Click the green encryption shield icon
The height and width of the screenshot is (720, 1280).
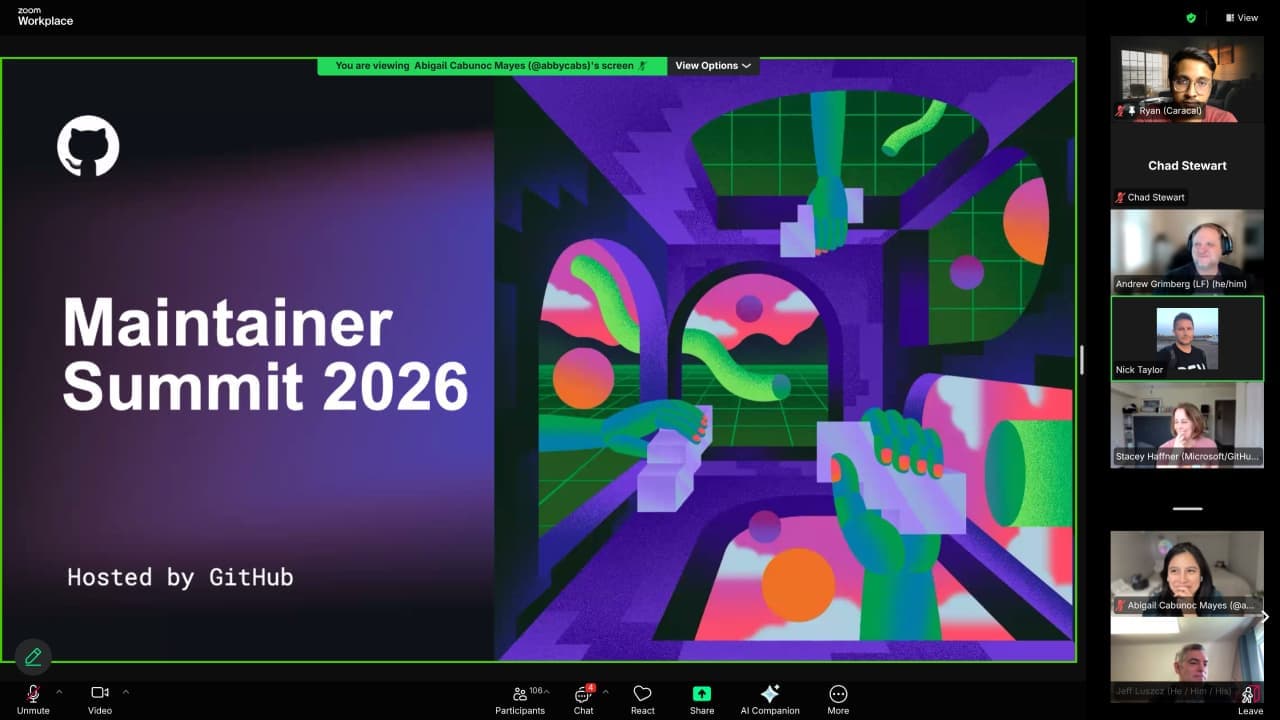pyautogui.click(x=1191, y=18)
